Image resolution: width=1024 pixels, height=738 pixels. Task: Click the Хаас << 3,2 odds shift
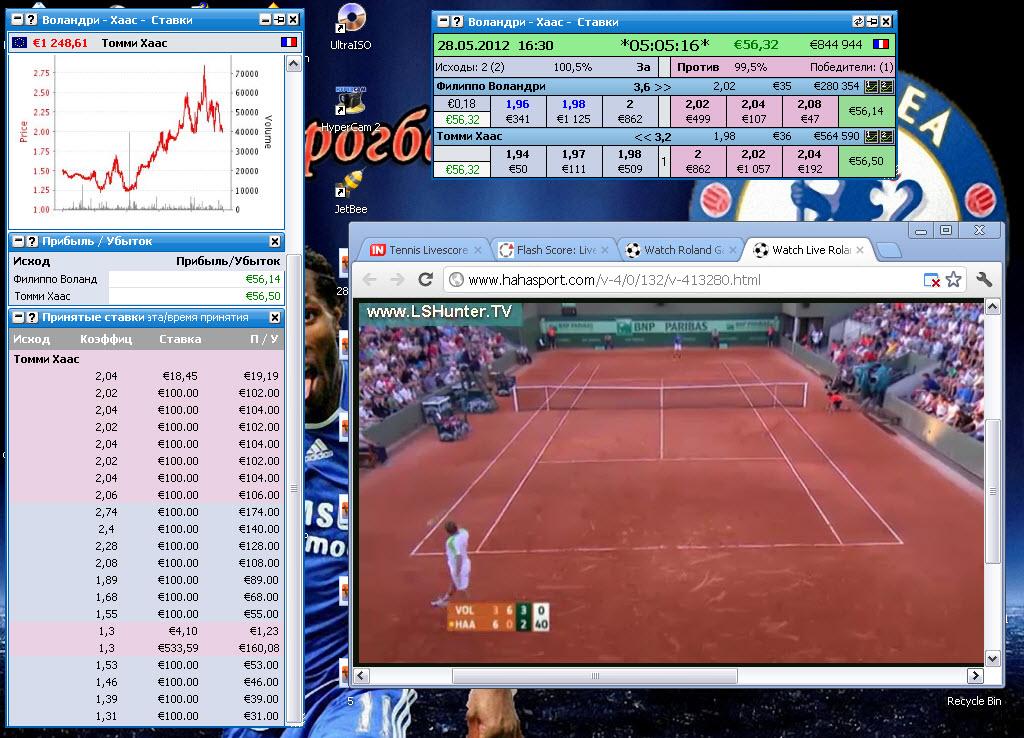tap(652, 136)
